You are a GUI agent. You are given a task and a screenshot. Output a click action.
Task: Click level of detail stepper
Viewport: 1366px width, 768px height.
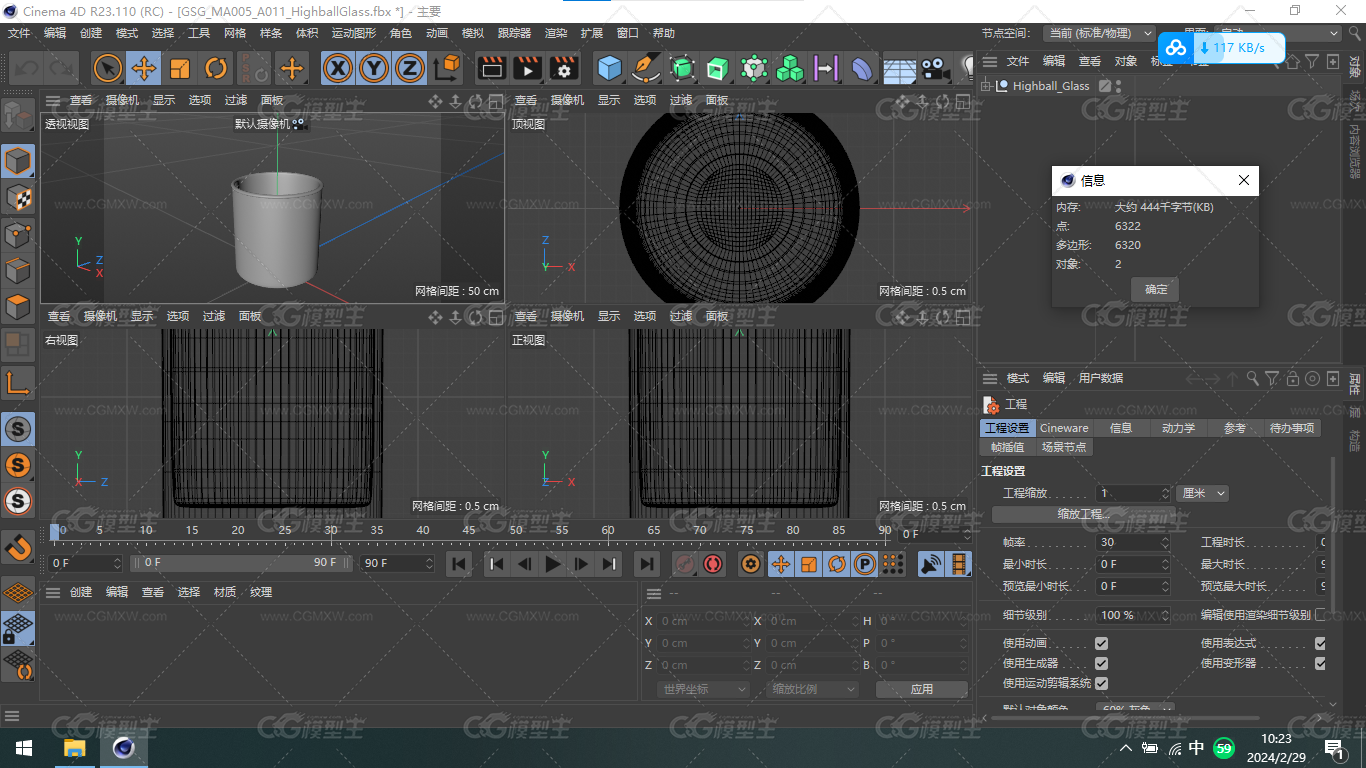1165,615
